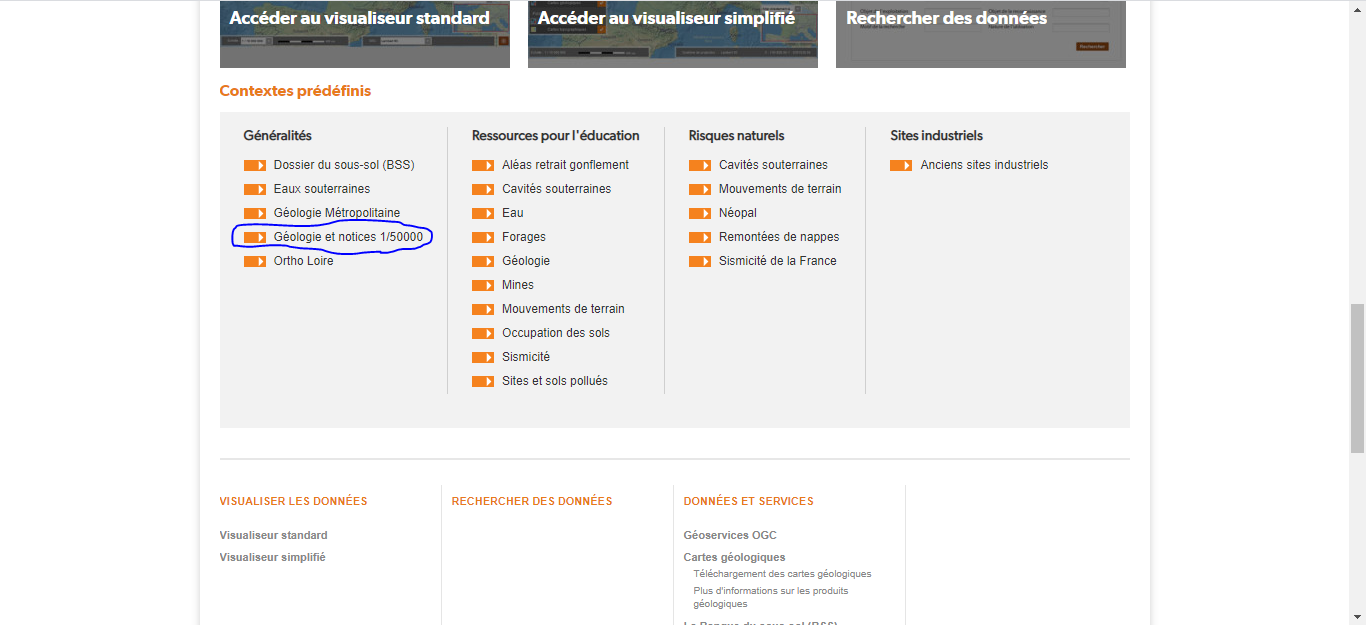Open Sites et sols pollués link

554,381
